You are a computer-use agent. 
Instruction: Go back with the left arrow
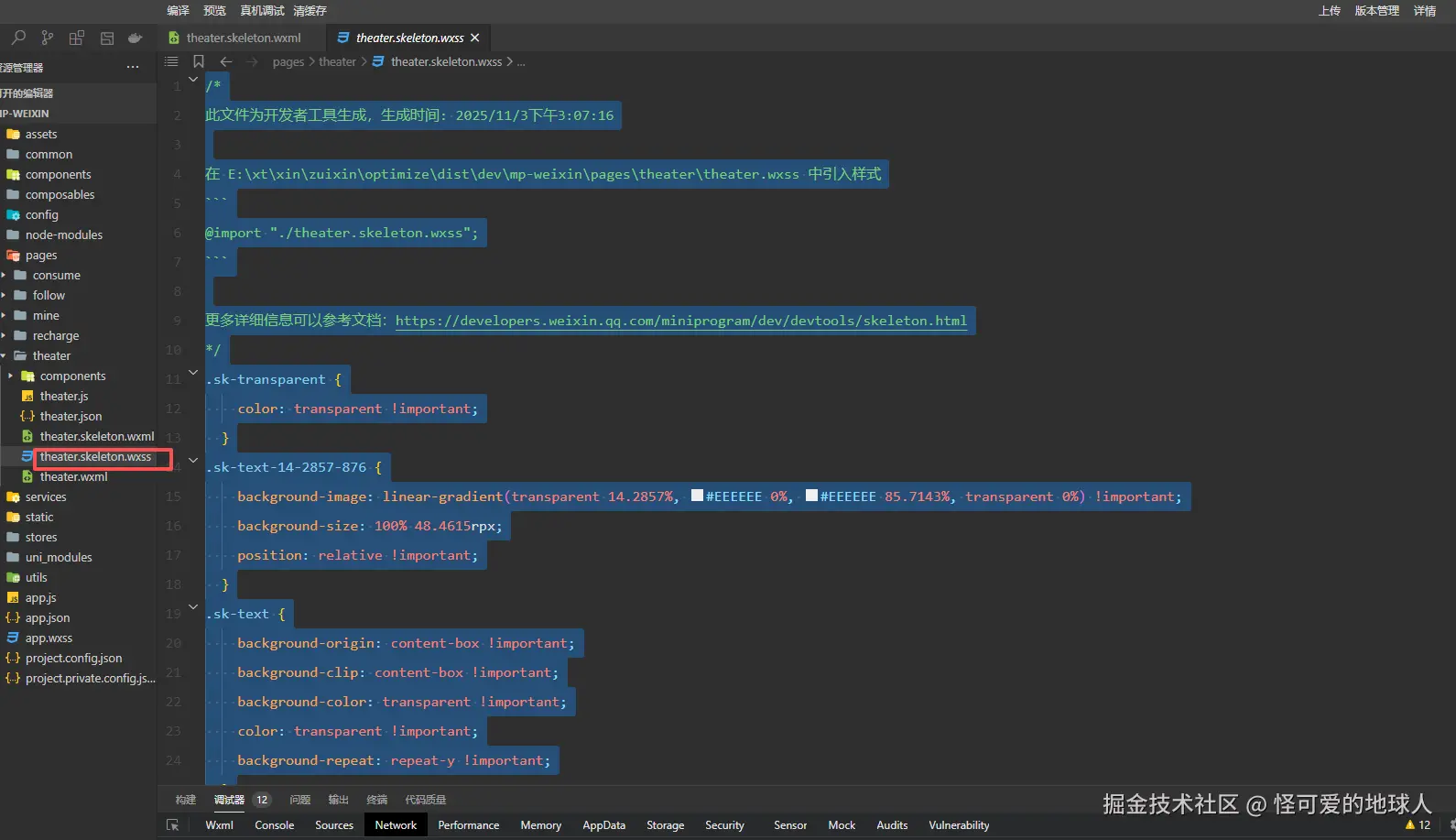226,61
